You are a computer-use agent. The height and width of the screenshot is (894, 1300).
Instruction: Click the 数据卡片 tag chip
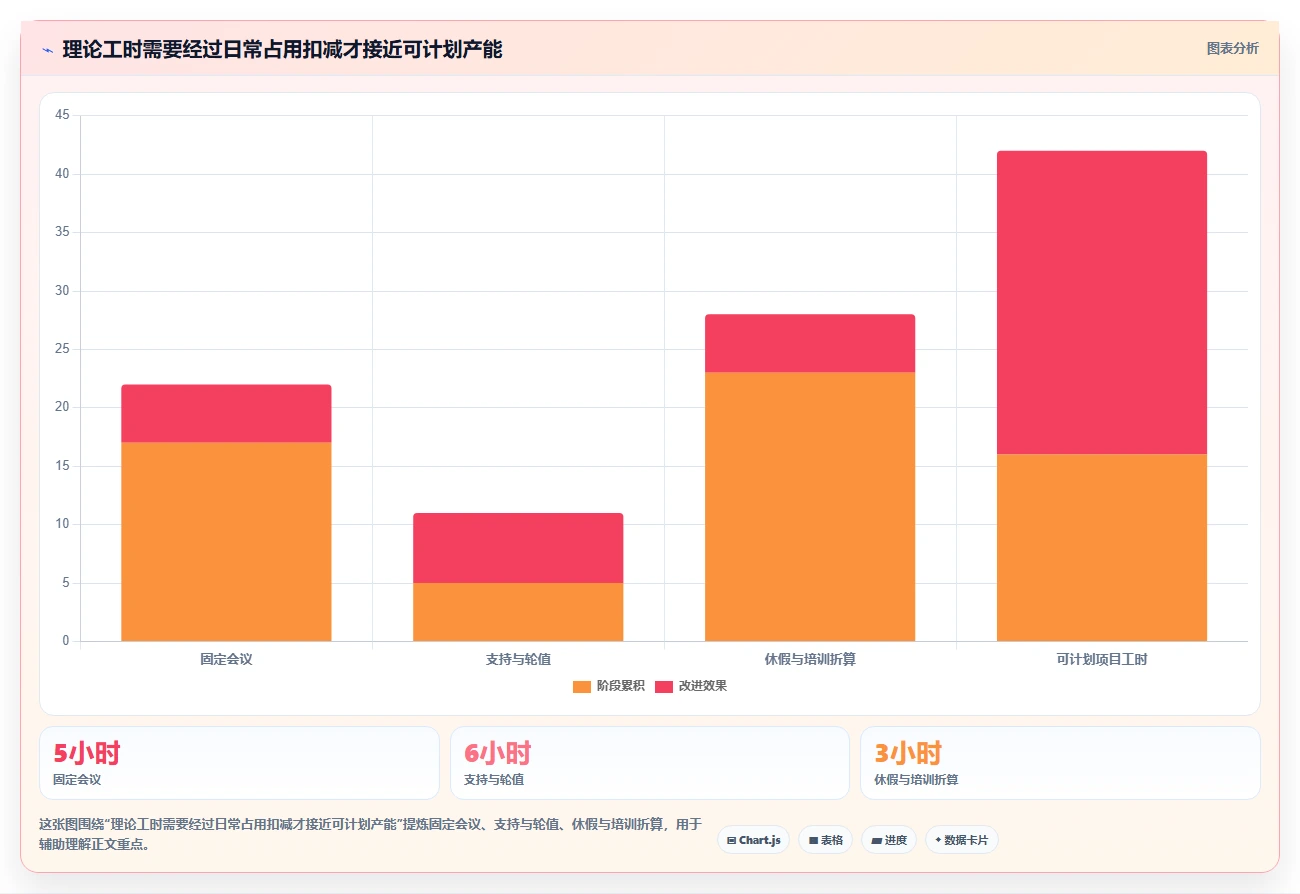961,840
